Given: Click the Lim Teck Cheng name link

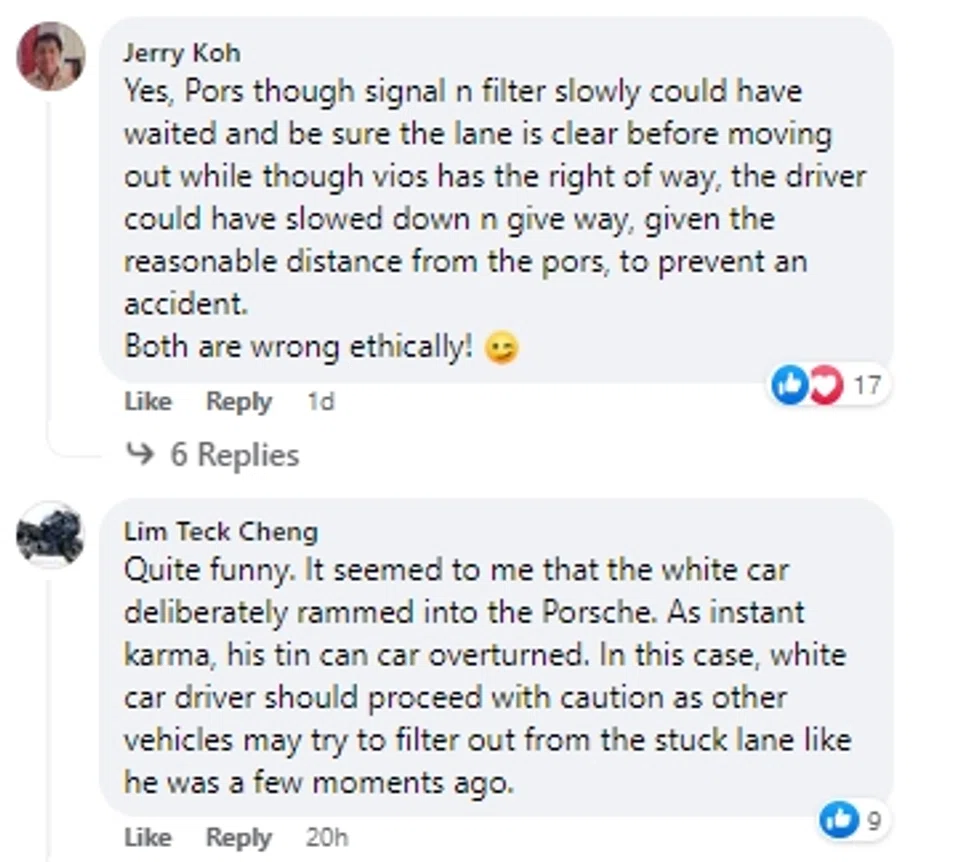Looking at the screenshot, I should click(x=220, y=531).
